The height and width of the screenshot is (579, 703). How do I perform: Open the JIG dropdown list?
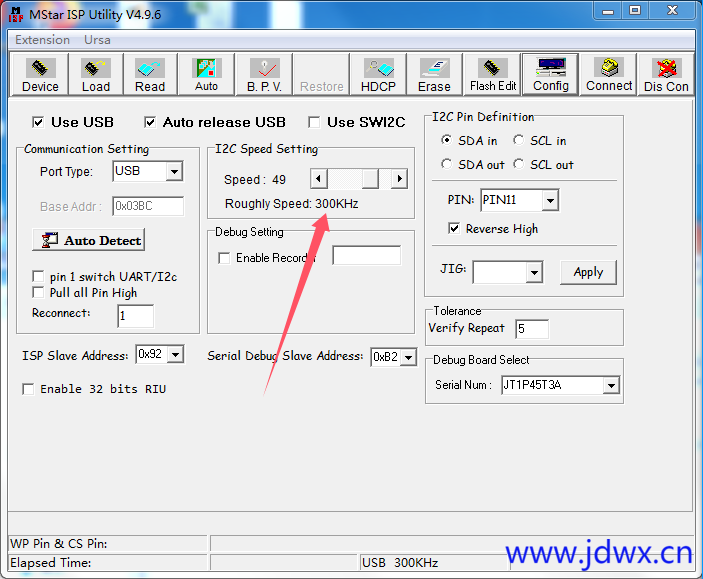tap(534, 272)
